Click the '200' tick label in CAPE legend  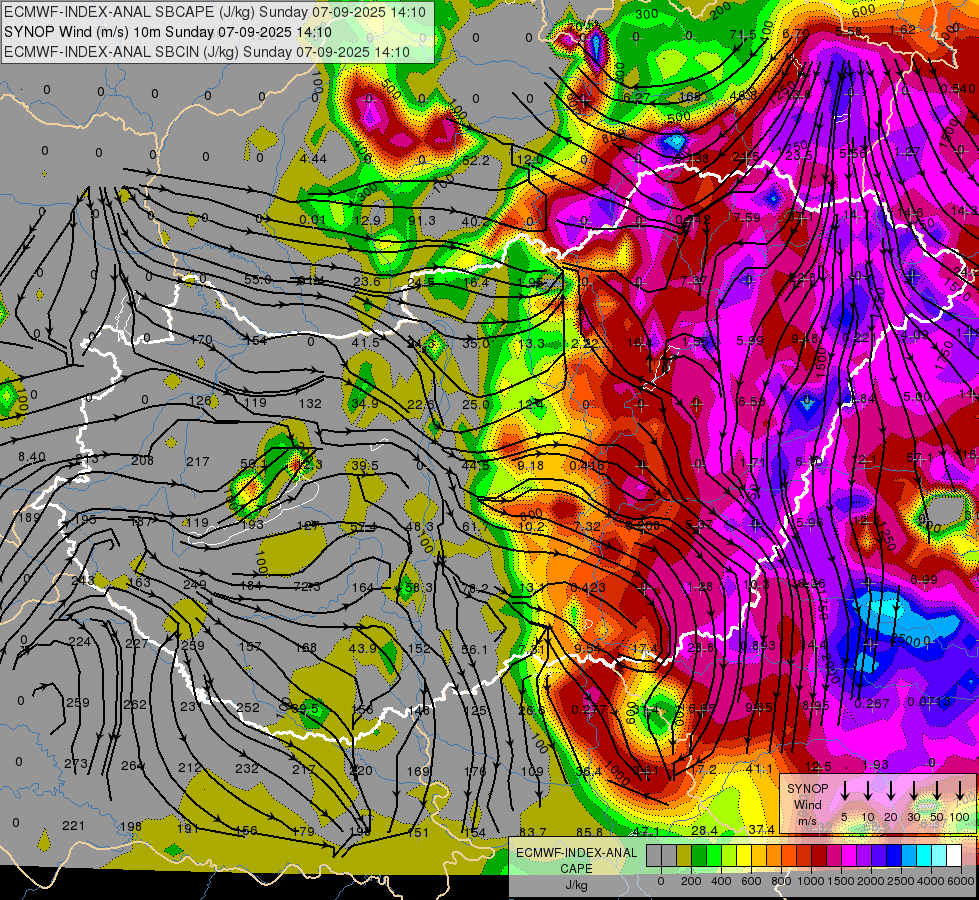point(691,881)
